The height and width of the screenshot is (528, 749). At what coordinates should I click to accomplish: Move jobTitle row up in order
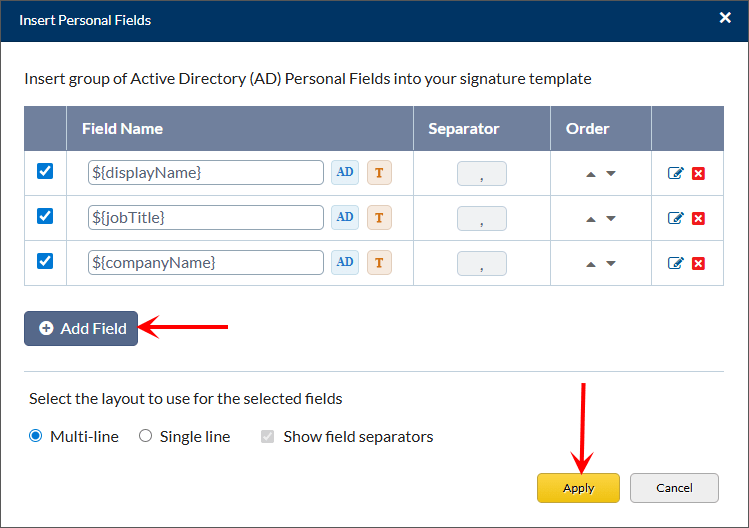pyautogui.click(x=591, y=219)
